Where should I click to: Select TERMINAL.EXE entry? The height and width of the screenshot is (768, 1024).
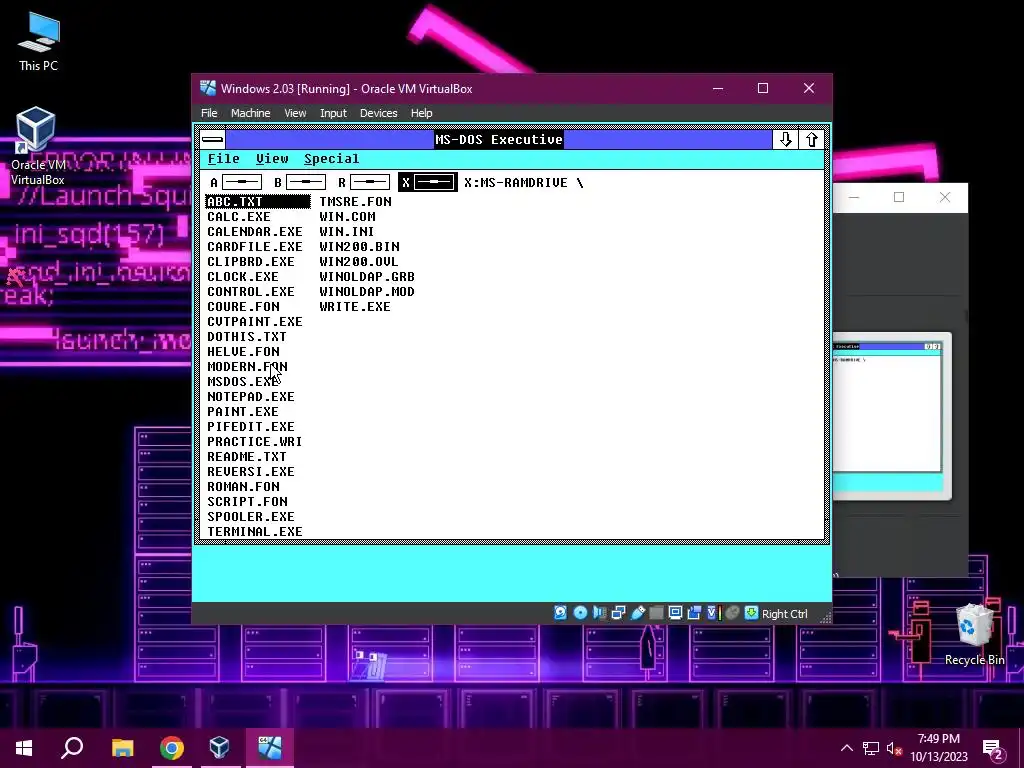click(255, 532)
